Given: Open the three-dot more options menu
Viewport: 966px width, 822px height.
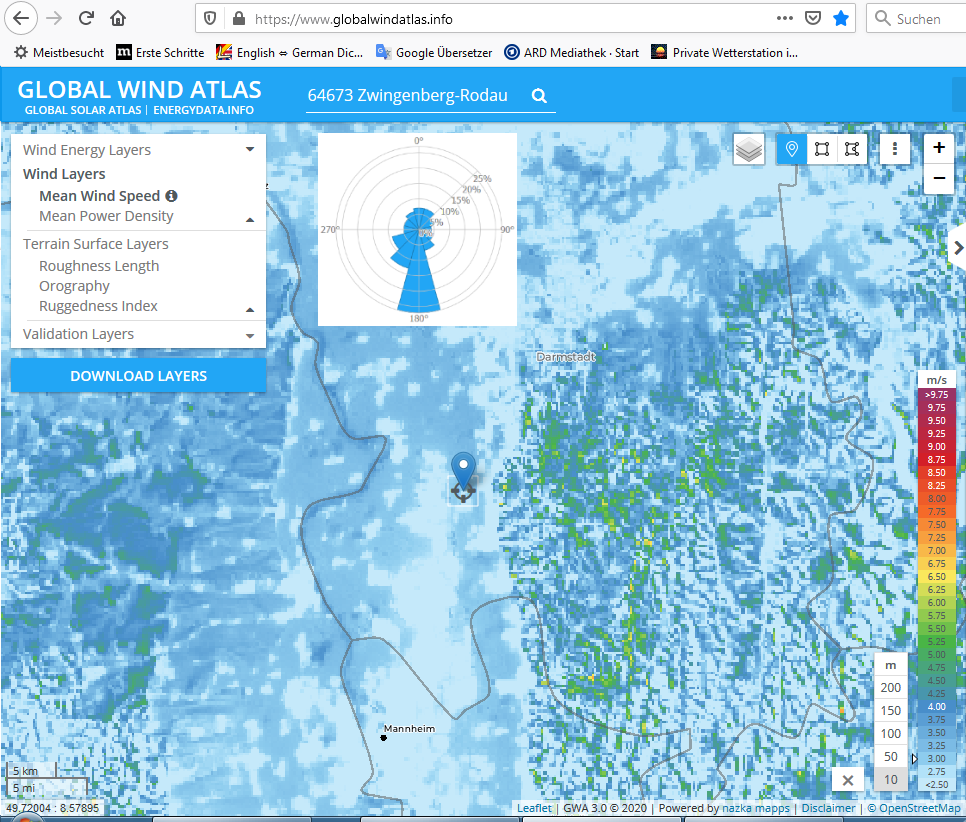Looking at the screenshot, I should [895, 149].
